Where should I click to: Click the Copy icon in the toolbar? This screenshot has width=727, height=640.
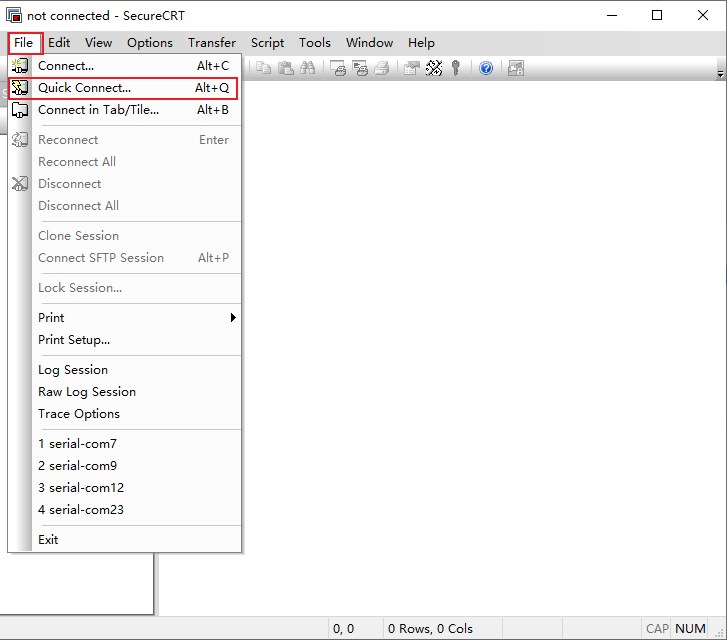pyautogui.click(x=264, y=68)
